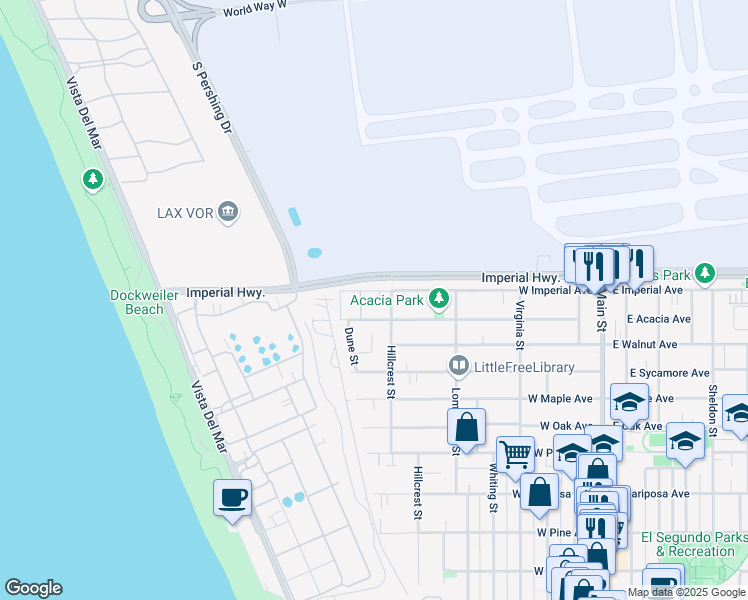
Task: Click the front restaurant marker on Main St
Action: [x=594, y=267]
